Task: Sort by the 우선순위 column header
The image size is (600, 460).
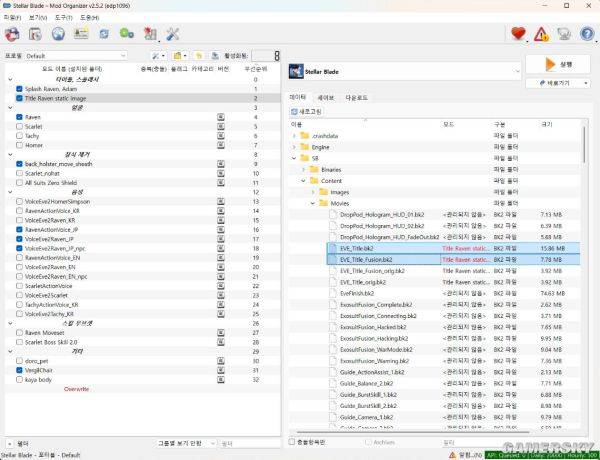Action: (256, 69)
